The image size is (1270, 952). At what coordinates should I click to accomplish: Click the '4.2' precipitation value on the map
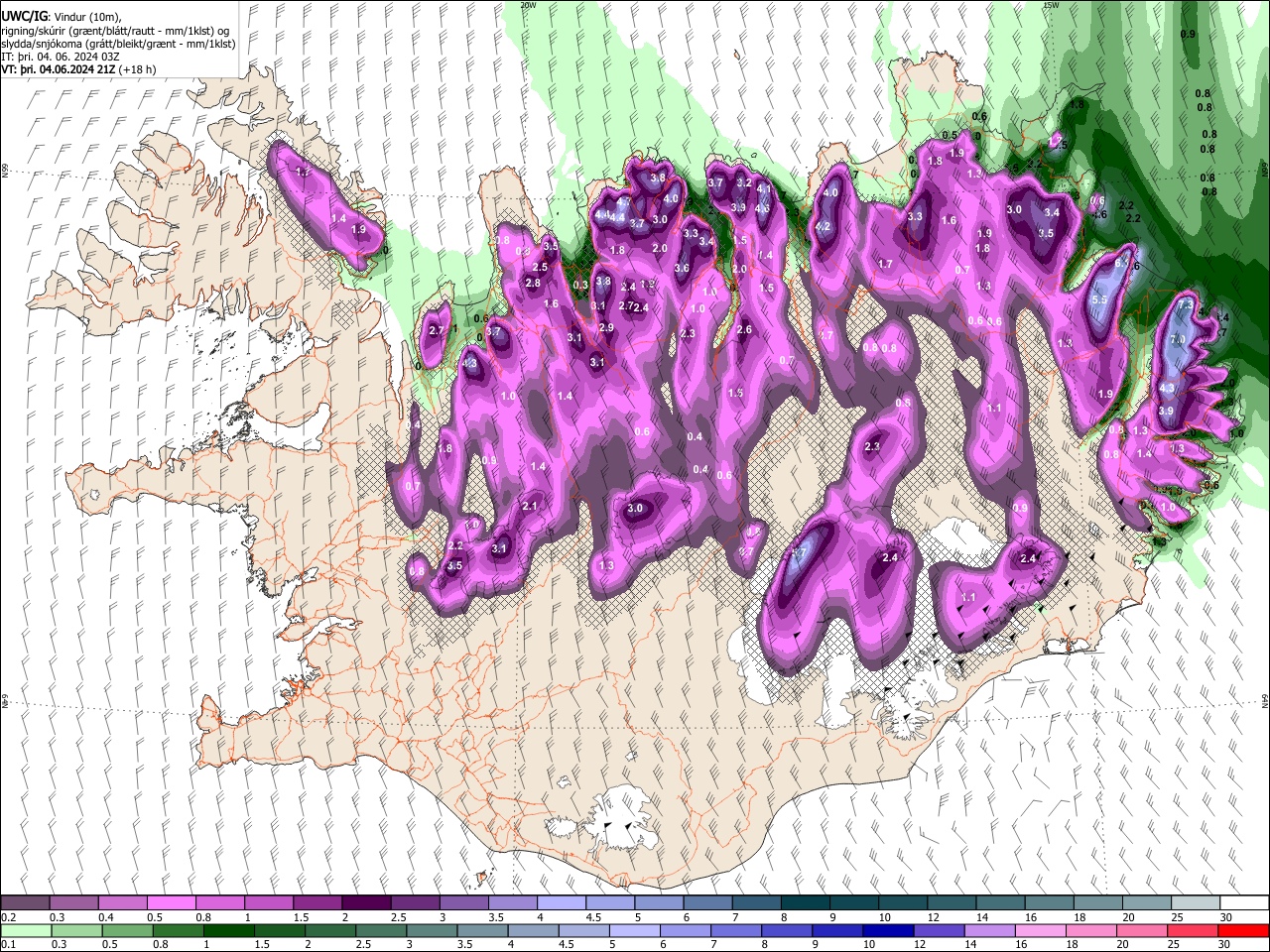coord(823,226)
